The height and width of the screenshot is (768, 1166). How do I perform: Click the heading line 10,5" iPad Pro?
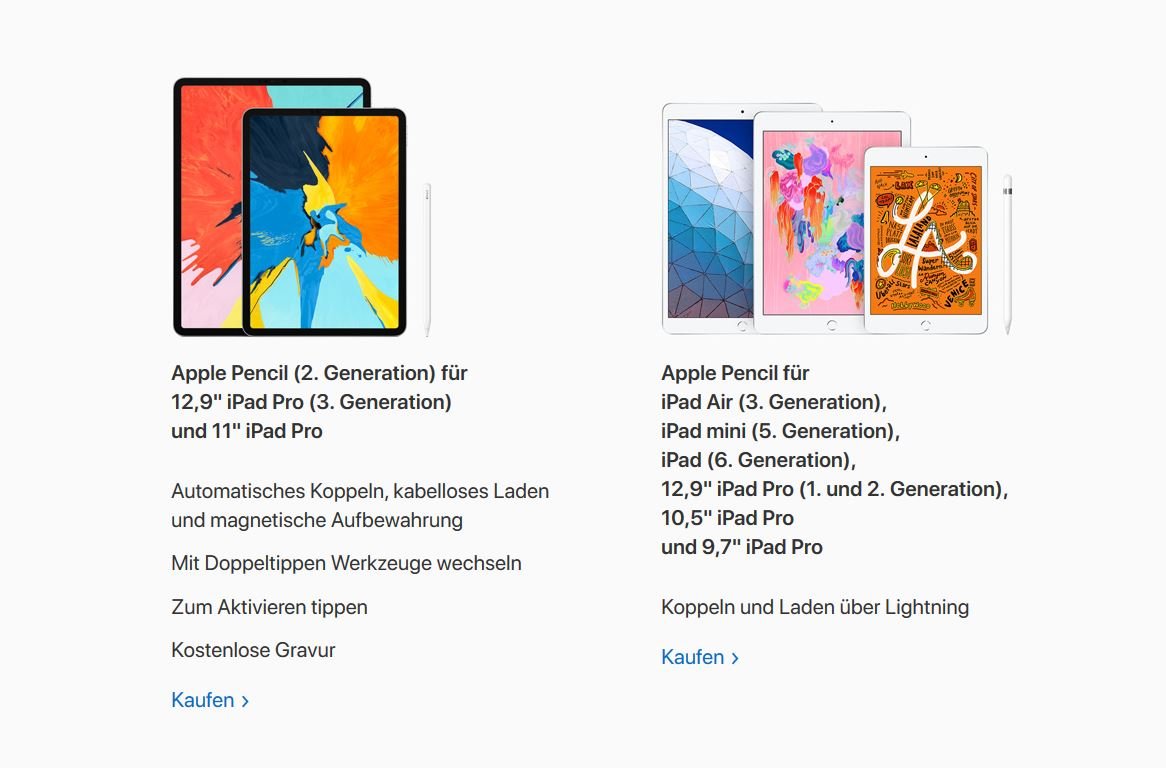pos(727,518)
